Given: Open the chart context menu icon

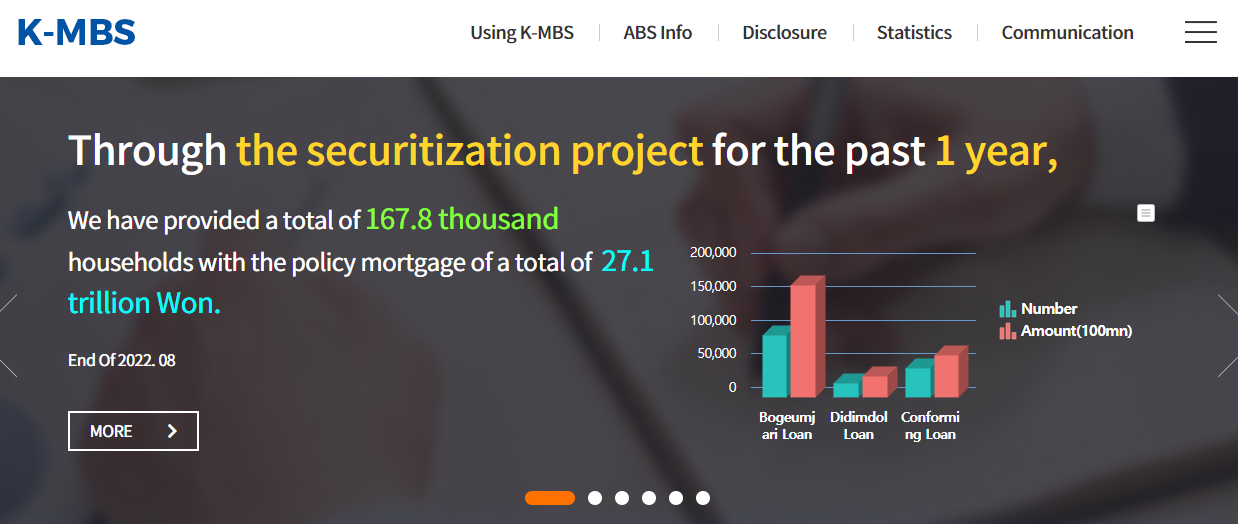Looking at the screenshot, I should (x=1146, y=213).
